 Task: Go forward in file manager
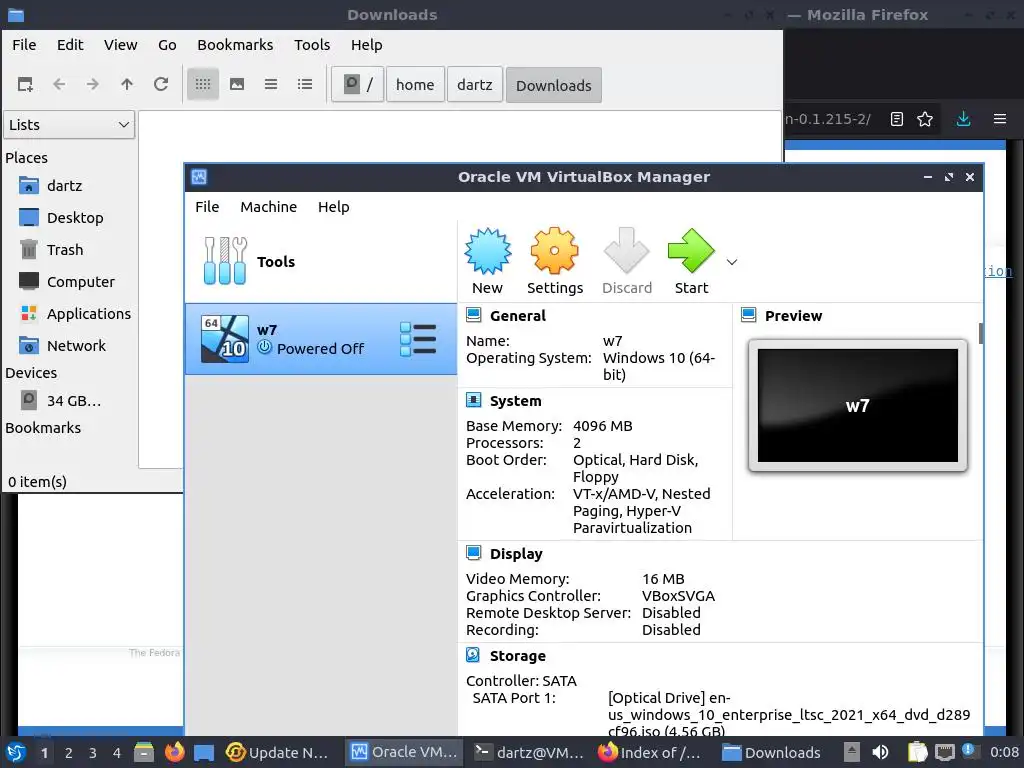(x=93, y=84)
